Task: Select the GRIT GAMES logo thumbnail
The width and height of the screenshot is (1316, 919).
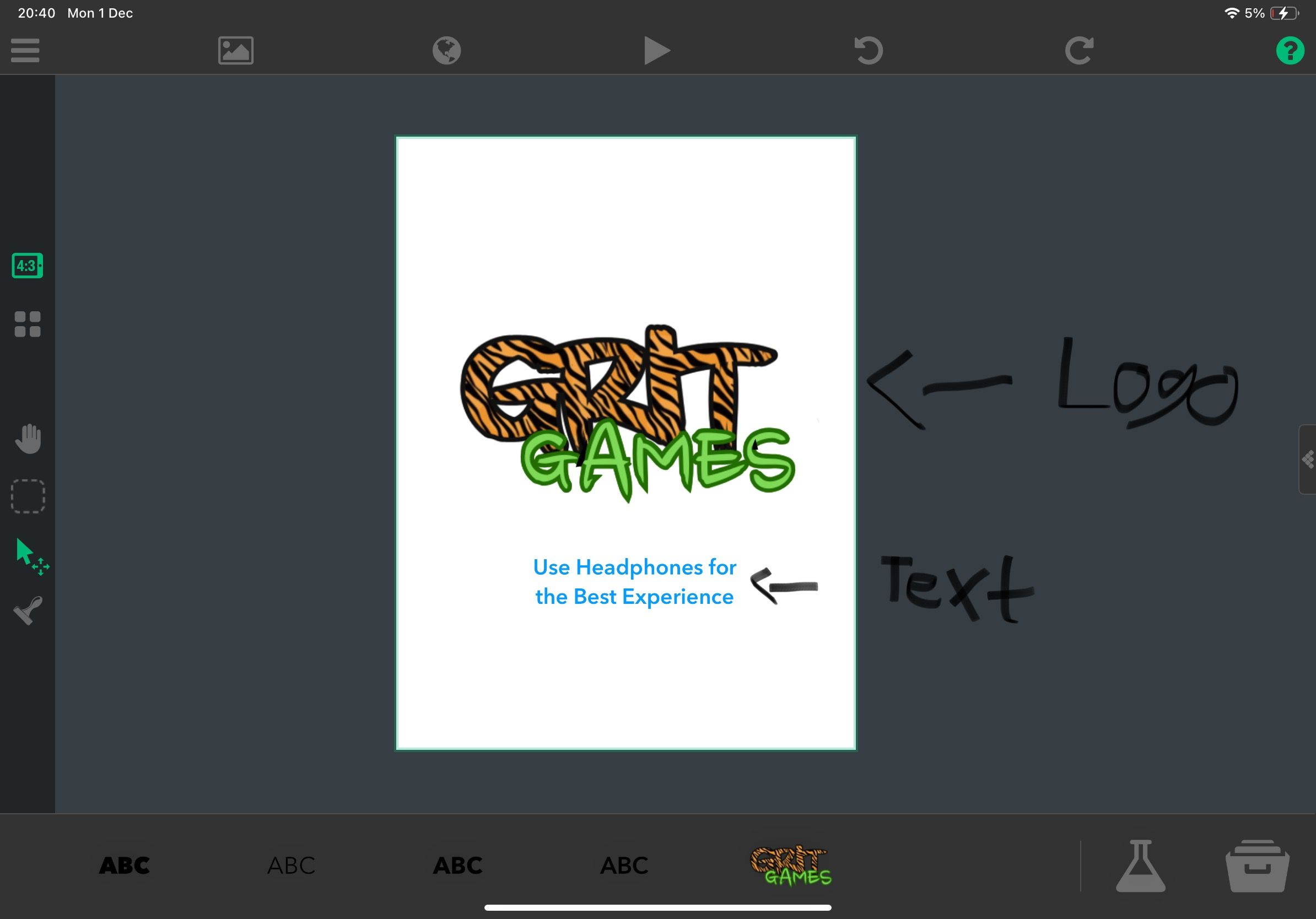Action: point(790,866)
